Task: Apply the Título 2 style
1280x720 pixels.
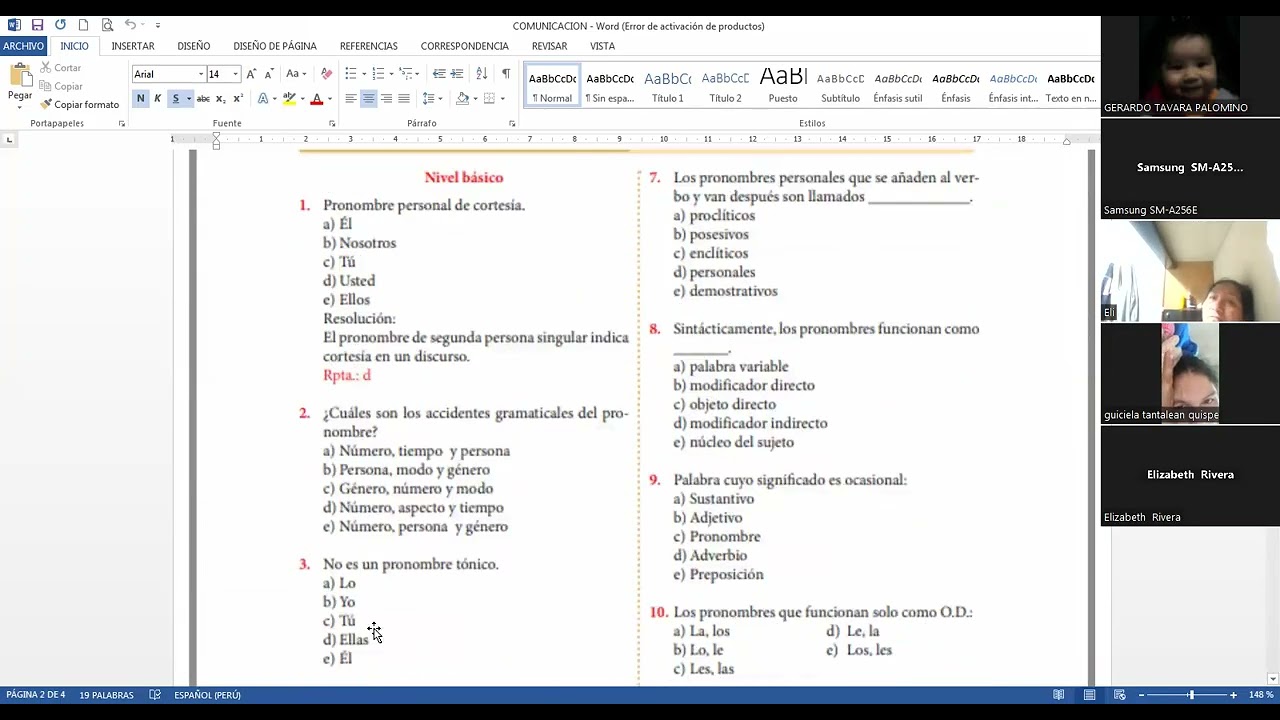Action: tap(725, 86)
